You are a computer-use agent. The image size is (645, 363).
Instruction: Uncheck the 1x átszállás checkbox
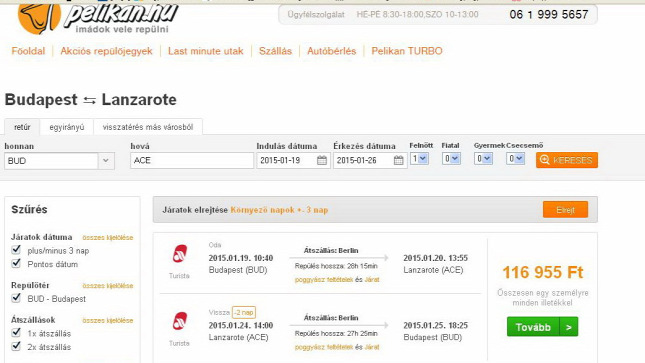point(16,332)
